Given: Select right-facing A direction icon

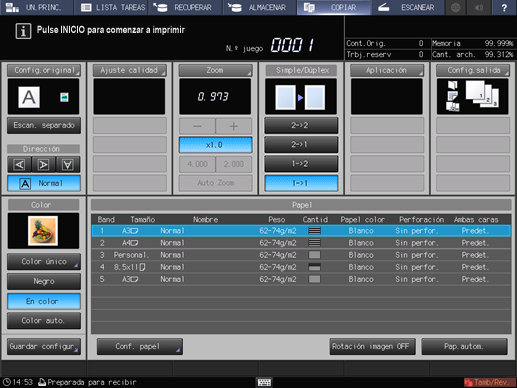Looking at the screenshot, I should pos(43,164).
